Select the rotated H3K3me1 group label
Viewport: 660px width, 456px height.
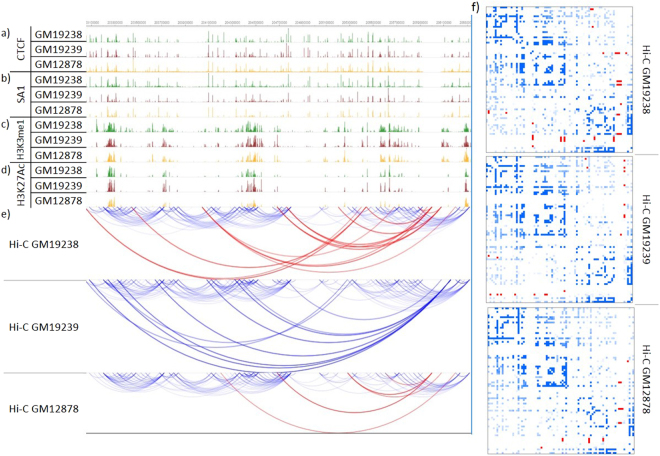click(21, 139)
